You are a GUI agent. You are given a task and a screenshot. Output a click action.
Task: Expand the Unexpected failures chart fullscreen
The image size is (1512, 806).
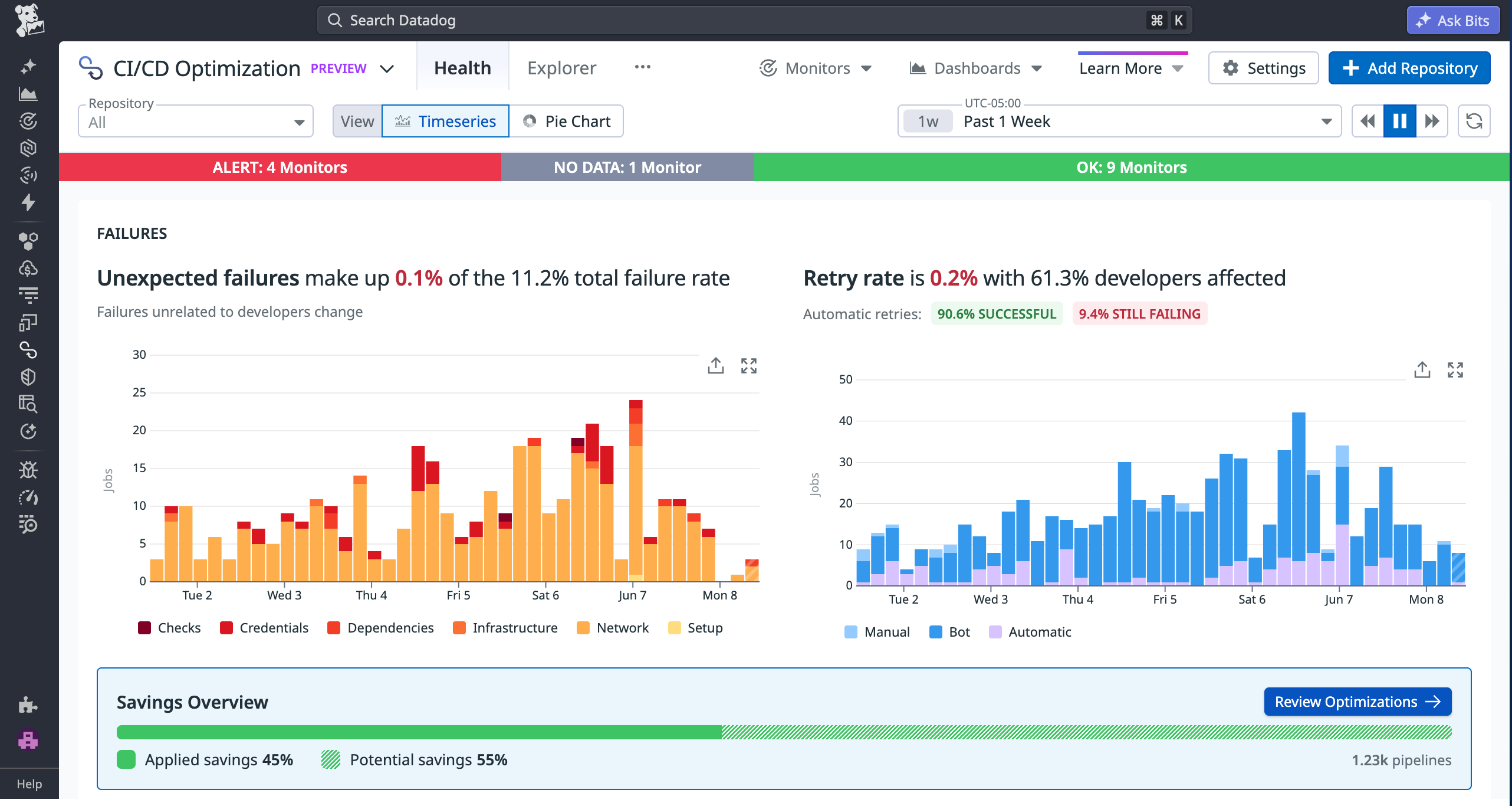pyautogui.click(x=749, y=366)
